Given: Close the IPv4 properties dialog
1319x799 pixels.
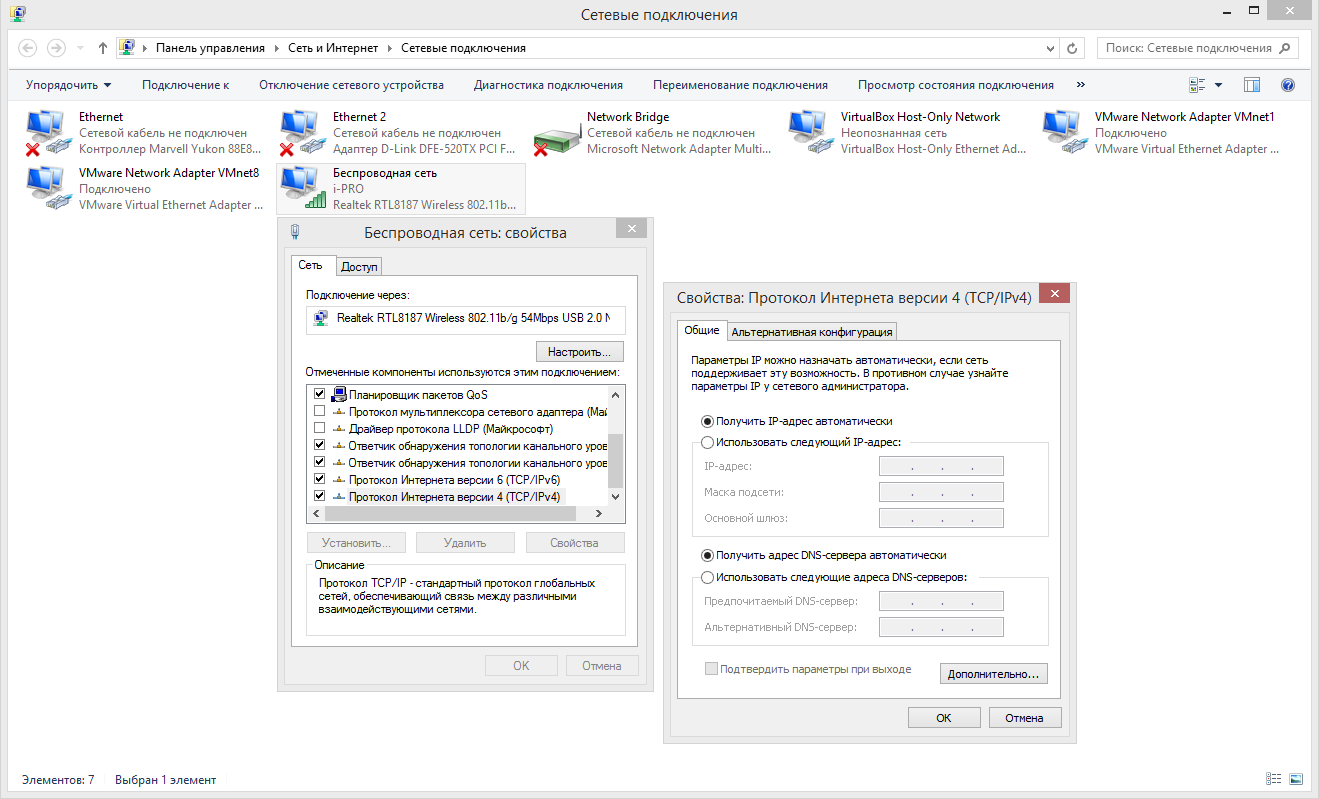Looking at the screenshot, I should [1054, 293].
